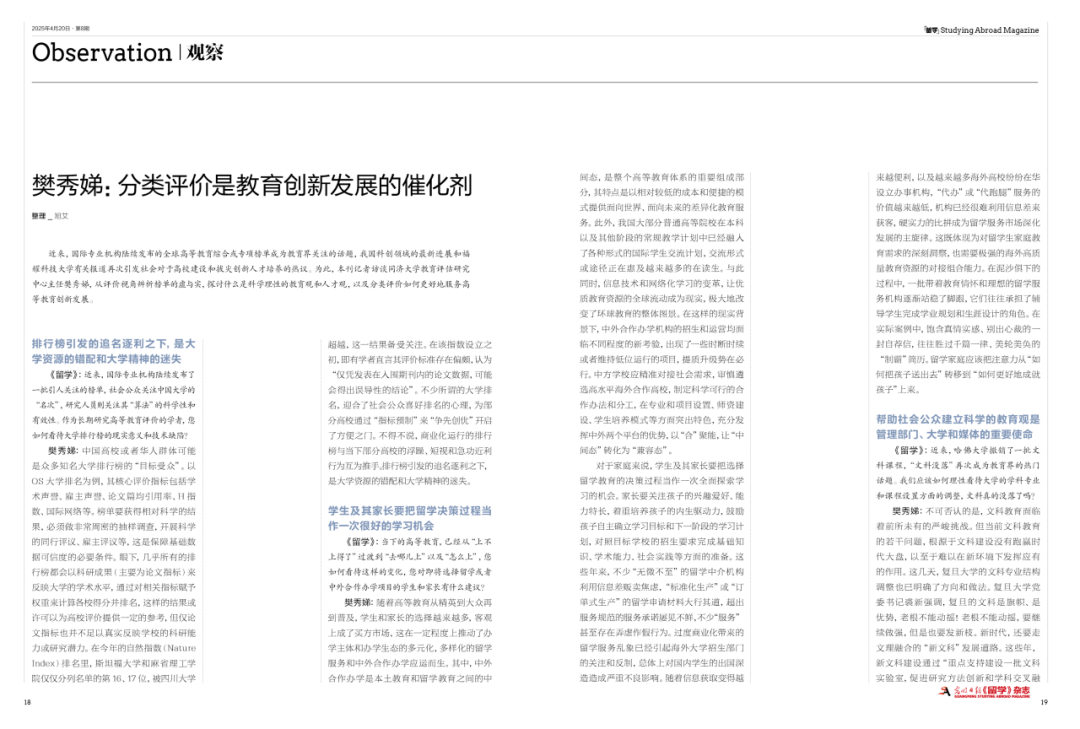
Task: Click the article title "樊秀娣：分类评价是教育创新发展的催化剂"
Action: point(252,185)
